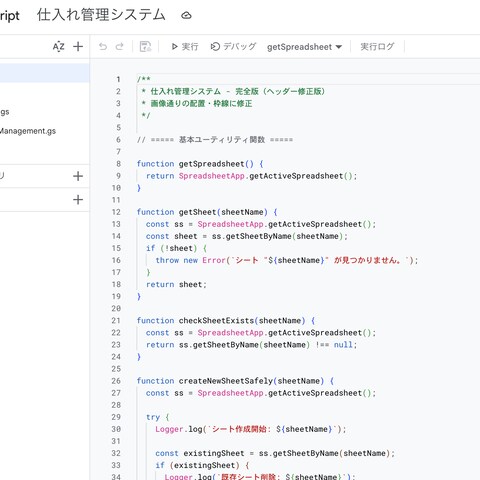Click the throw new Error line
This screenshot has height=480, width=480.
tap(286, 260)
